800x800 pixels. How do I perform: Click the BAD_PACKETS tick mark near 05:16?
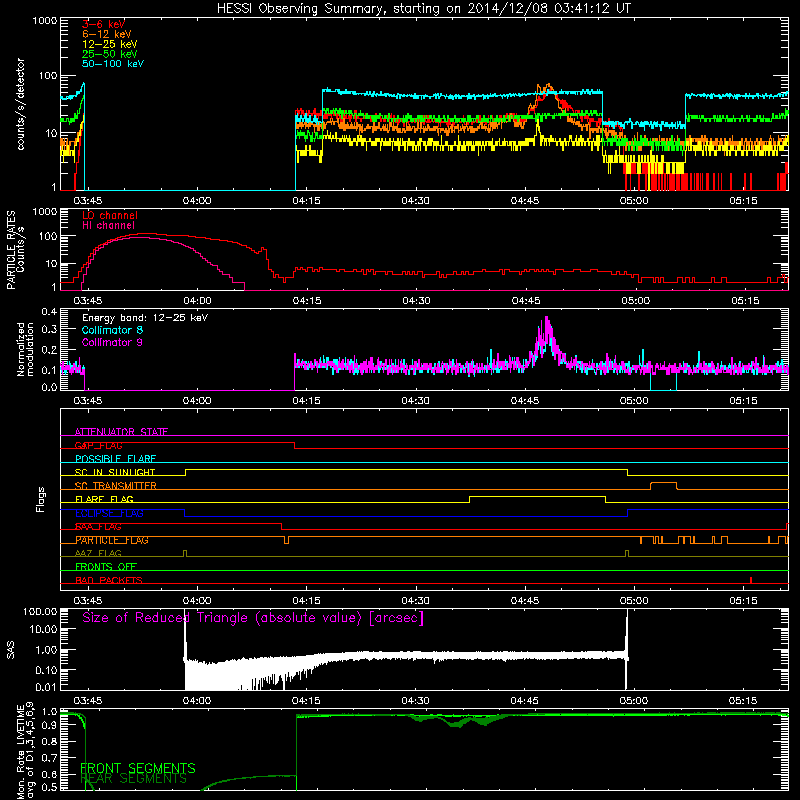[751, 580]
